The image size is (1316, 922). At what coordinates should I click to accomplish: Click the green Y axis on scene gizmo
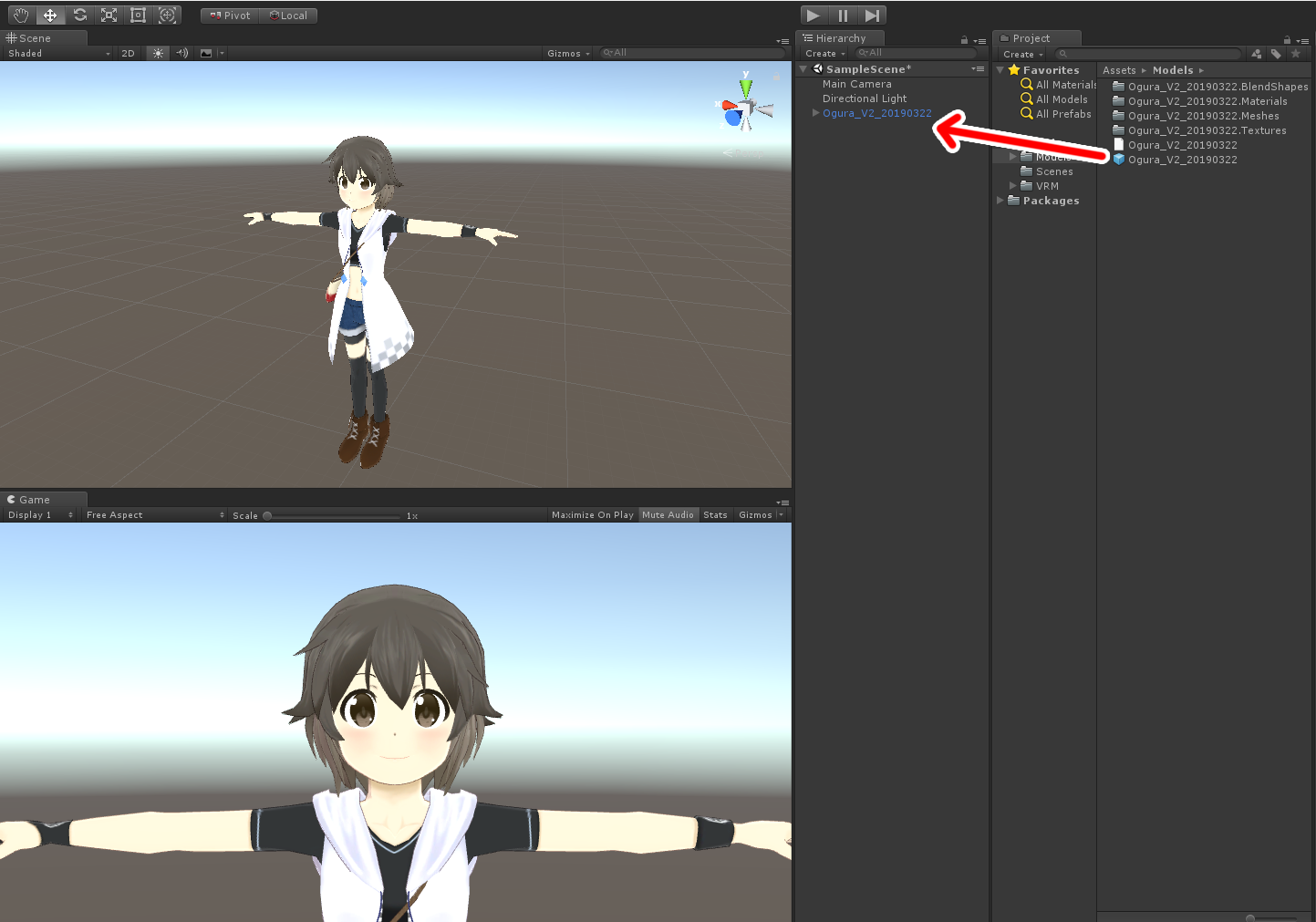(746, 87)
